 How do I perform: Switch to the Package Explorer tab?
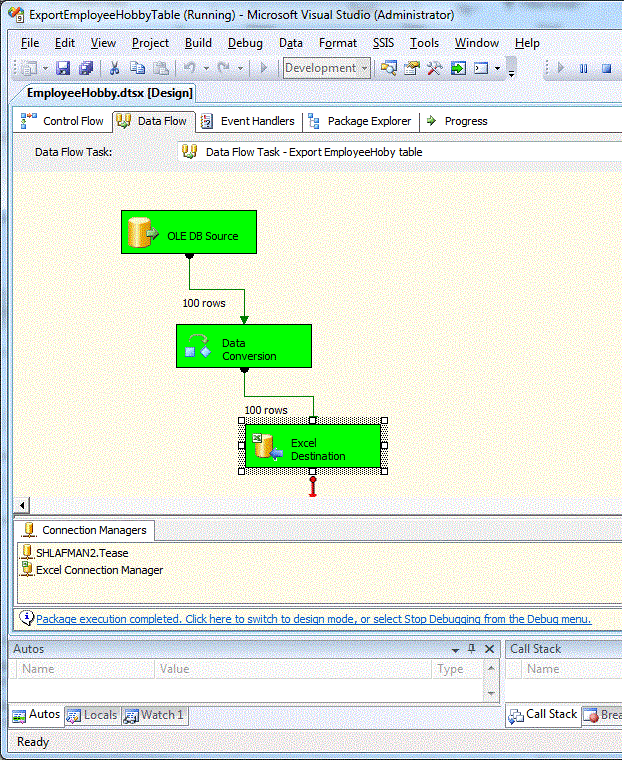361,121
